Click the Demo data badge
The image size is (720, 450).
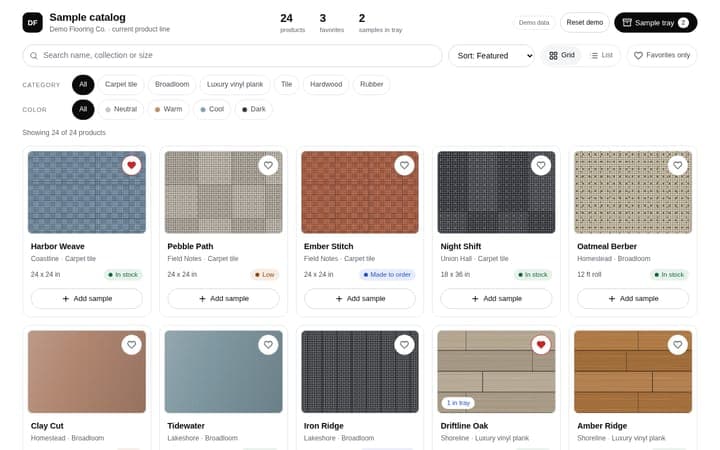click(x=534, y=22)
